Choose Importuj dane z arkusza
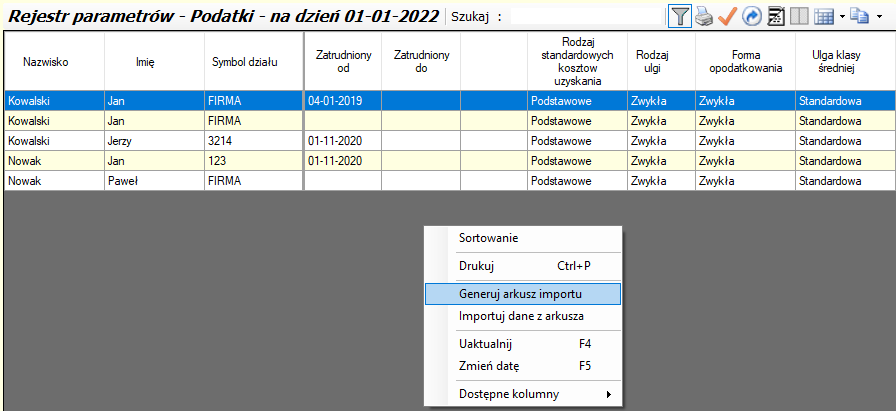The image size is (896, 411). pyautogui.click(x=522, y=316)
